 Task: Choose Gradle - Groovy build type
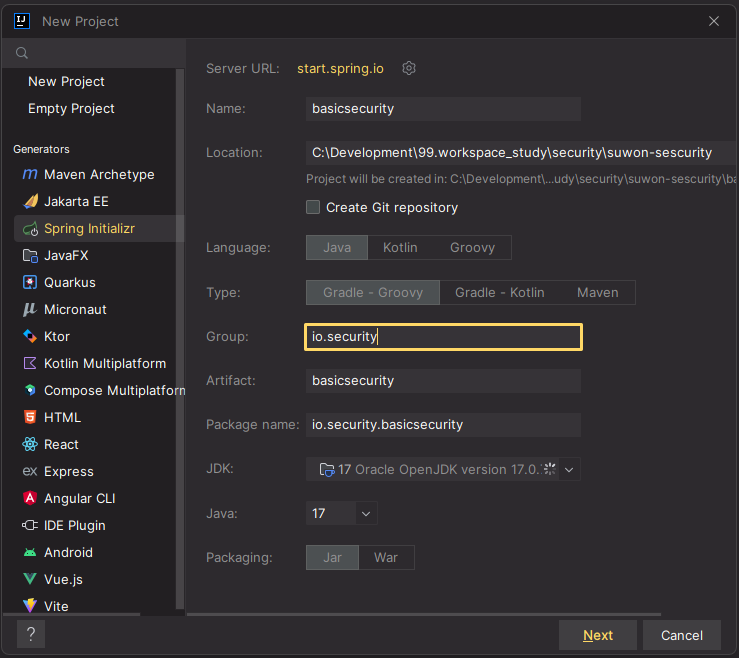click(x=373, y=292)
